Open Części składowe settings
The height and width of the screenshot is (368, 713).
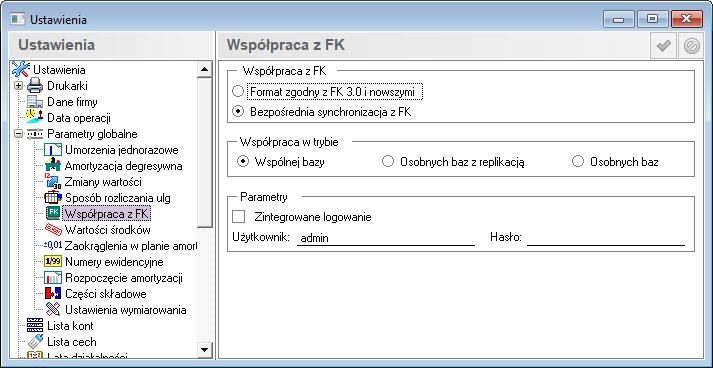point(105,294)
